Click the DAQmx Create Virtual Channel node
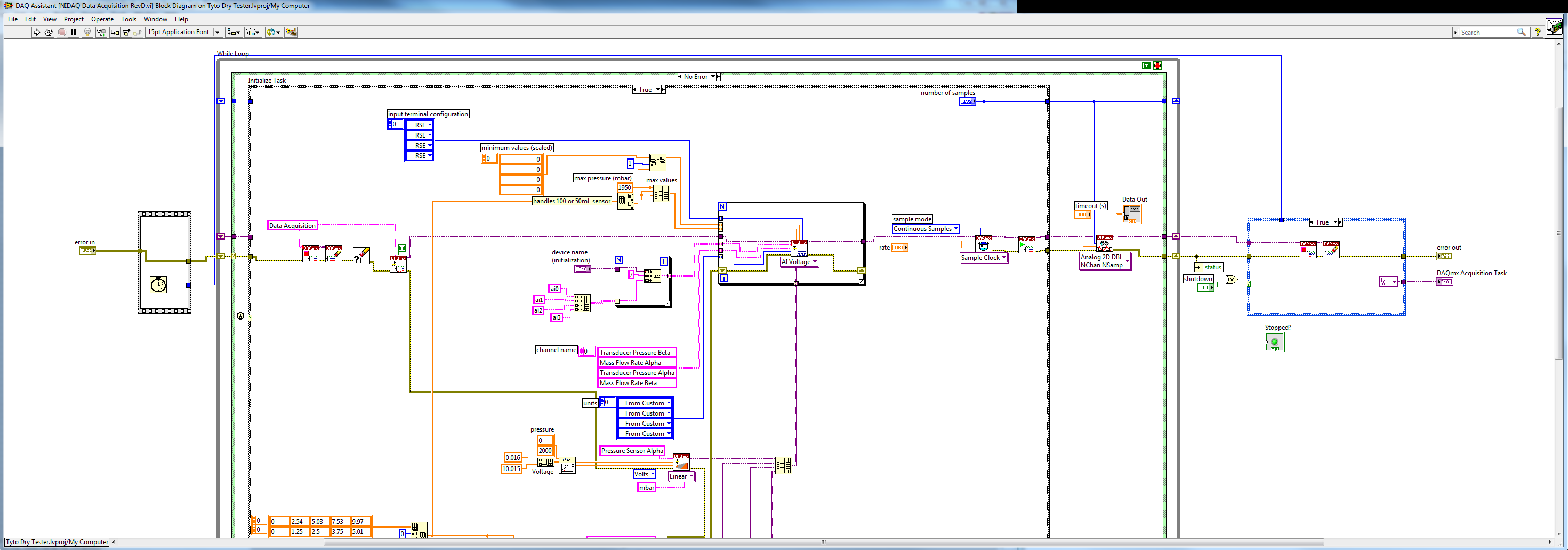This screenshot has width=1568, height=550. coord(799,248)
